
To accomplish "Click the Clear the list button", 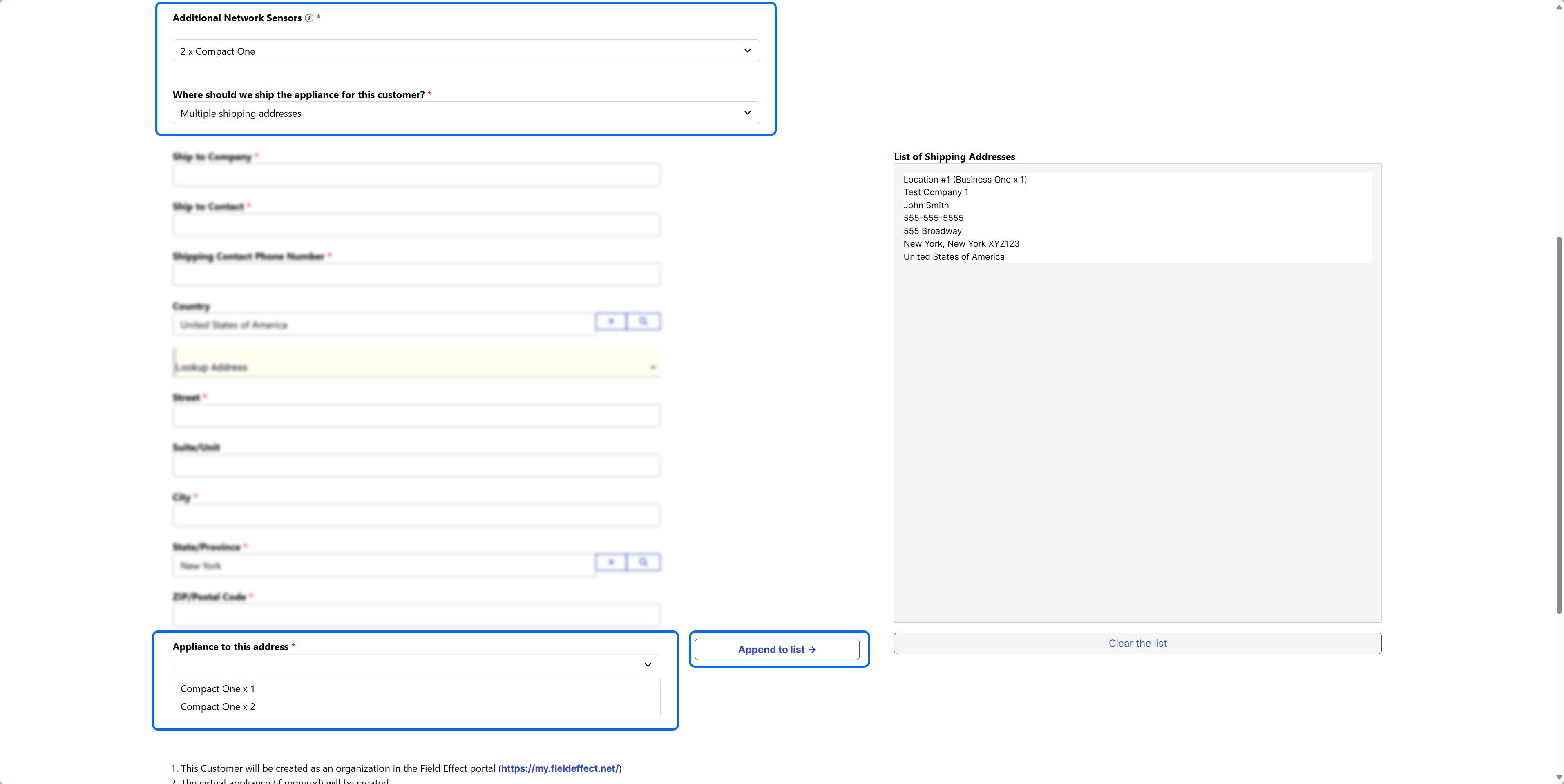I will point(1137,643).
